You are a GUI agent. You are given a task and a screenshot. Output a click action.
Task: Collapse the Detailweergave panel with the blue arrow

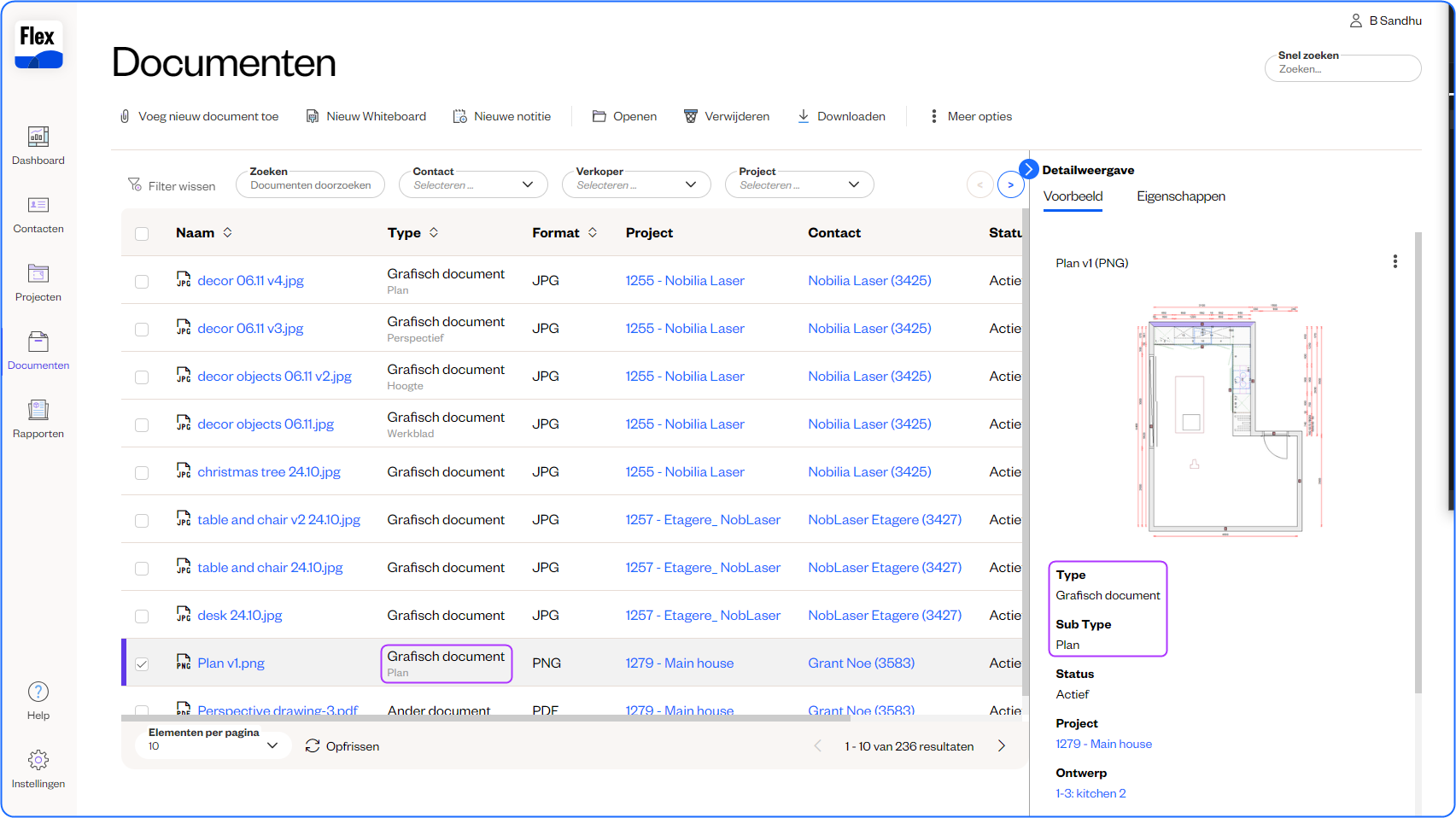[x=1029, y=169]
